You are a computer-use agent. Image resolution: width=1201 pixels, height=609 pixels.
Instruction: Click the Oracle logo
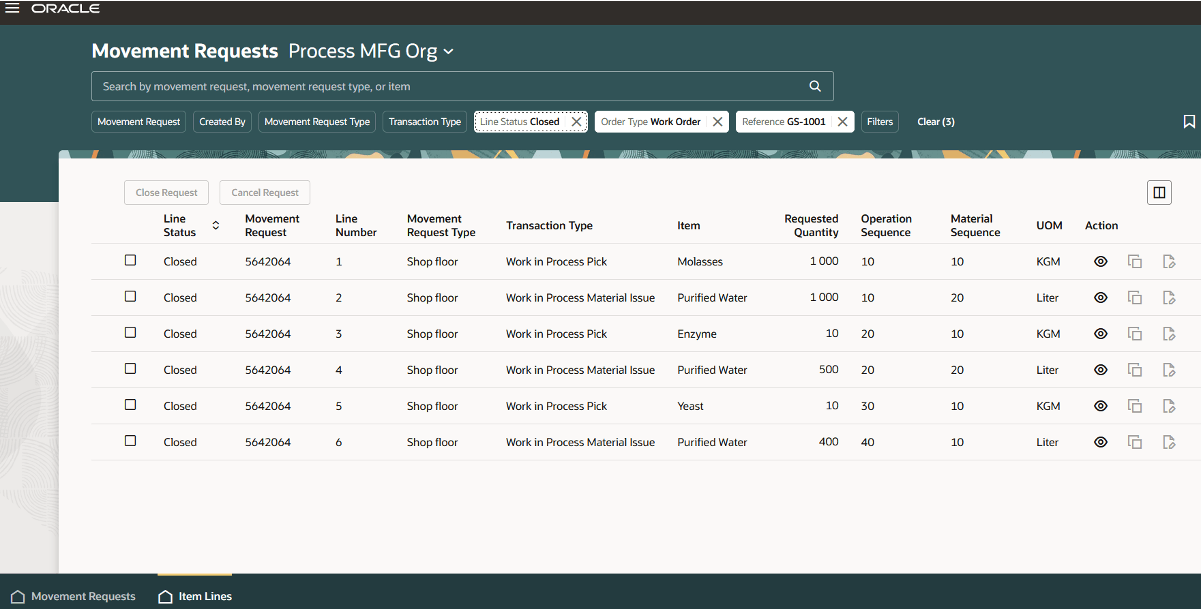(66, 8)
